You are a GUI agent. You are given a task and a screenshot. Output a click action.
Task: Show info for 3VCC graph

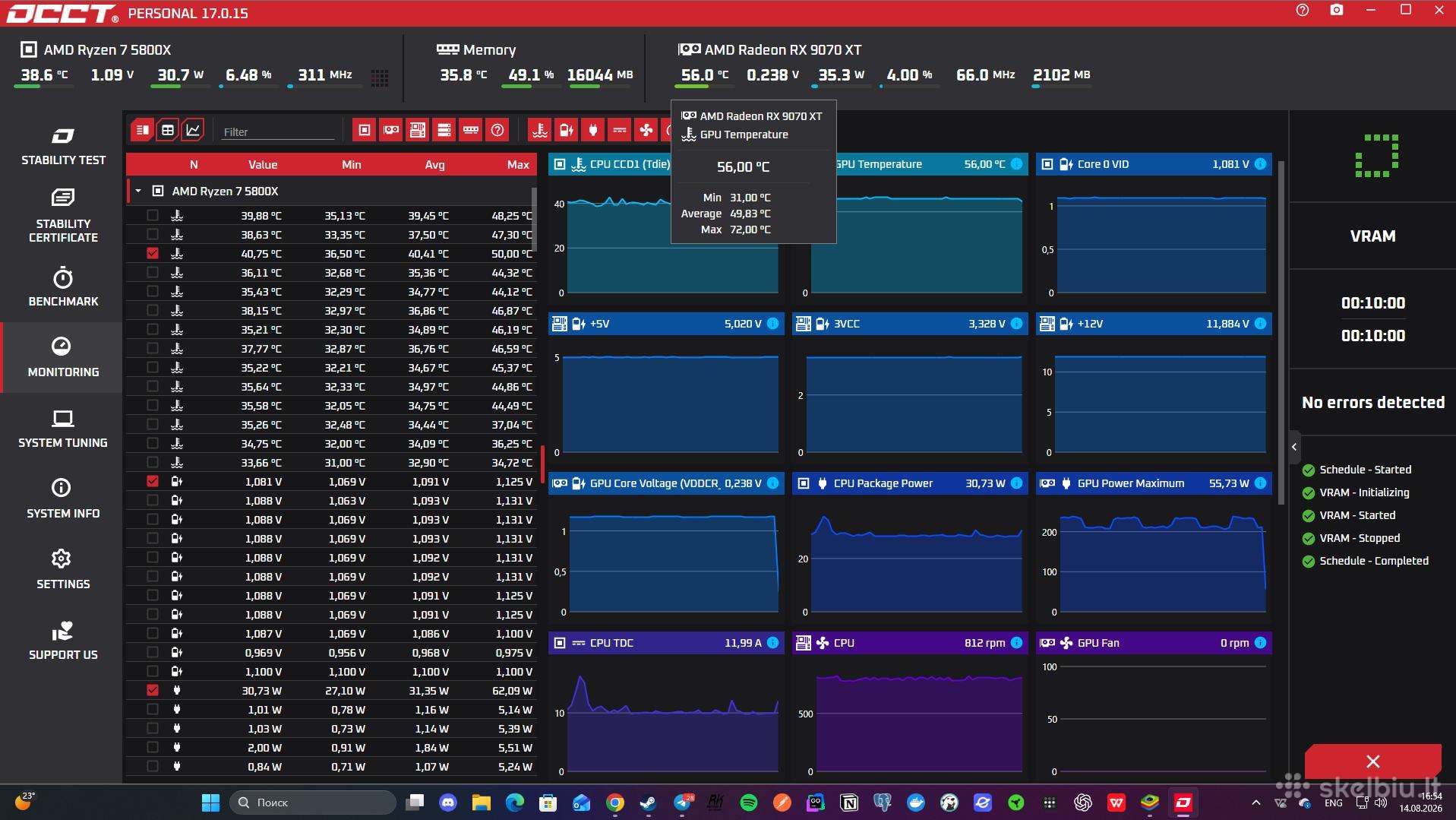point(1016,324)
